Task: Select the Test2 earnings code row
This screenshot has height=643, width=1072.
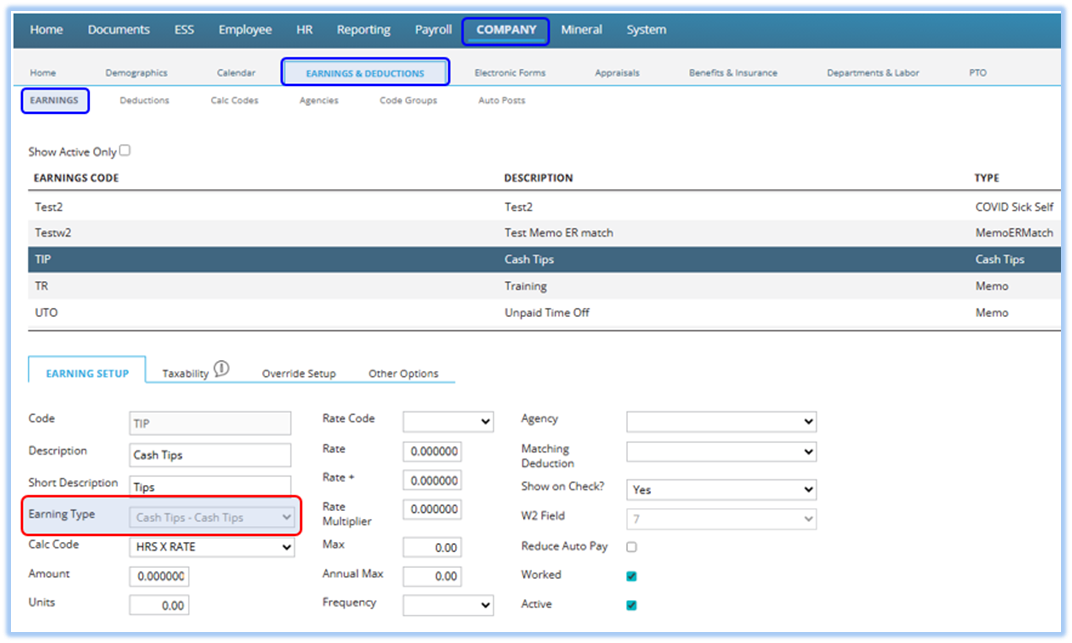Action: 544,206
